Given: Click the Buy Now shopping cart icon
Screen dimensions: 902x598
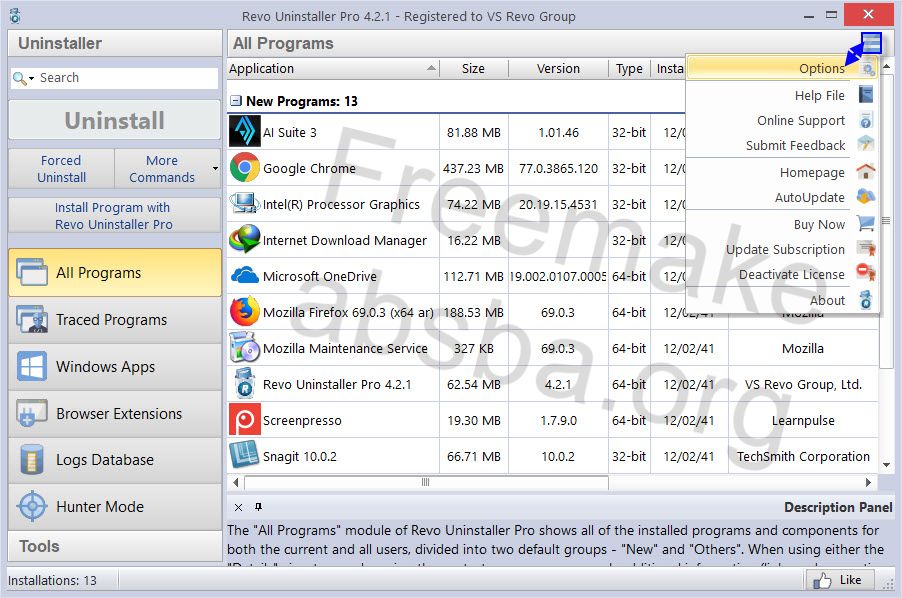Looking at the screenshot, I should [866, 223].
